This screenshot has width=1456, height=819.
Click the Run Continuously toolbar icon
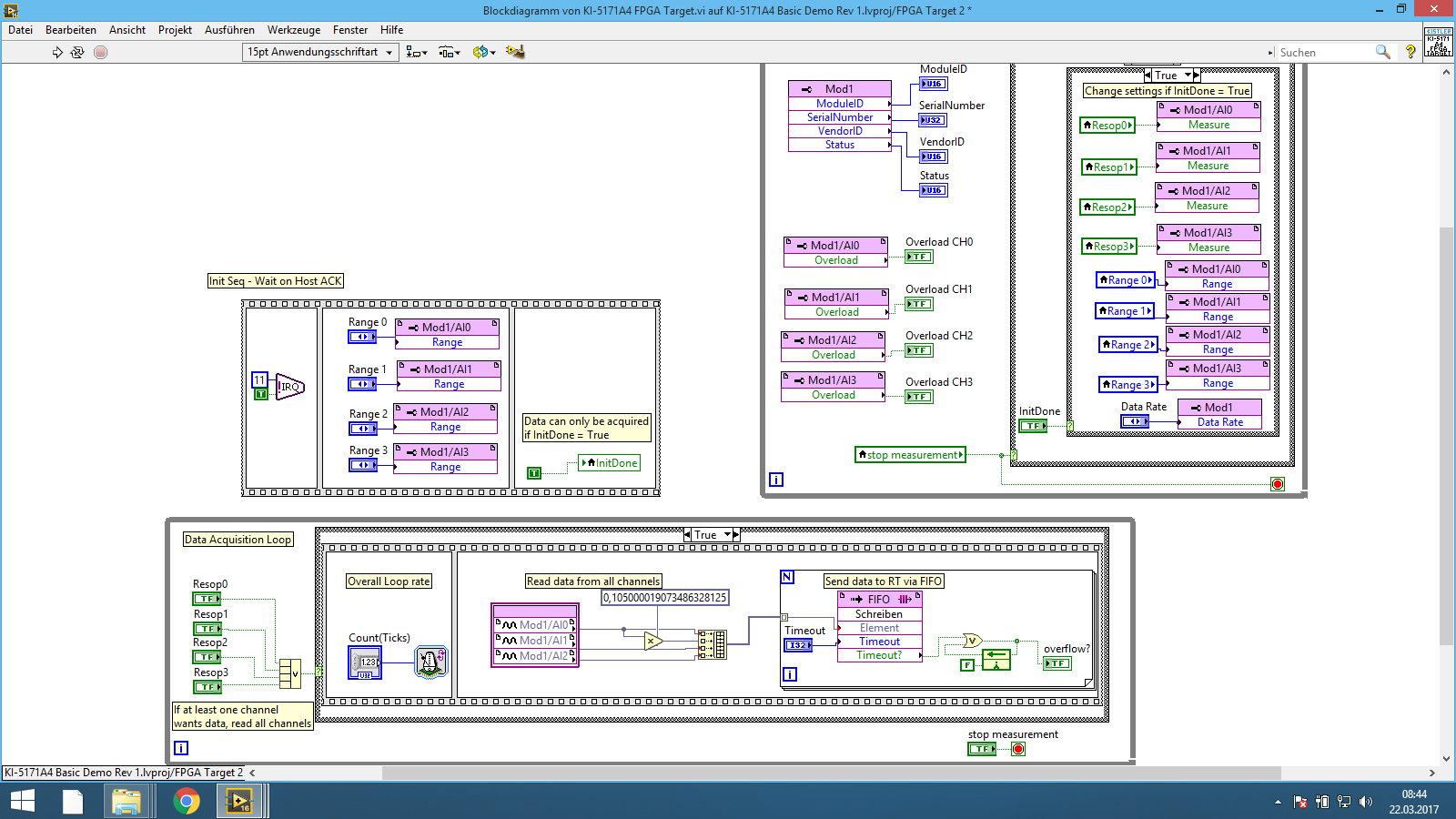tap(77, 53)
